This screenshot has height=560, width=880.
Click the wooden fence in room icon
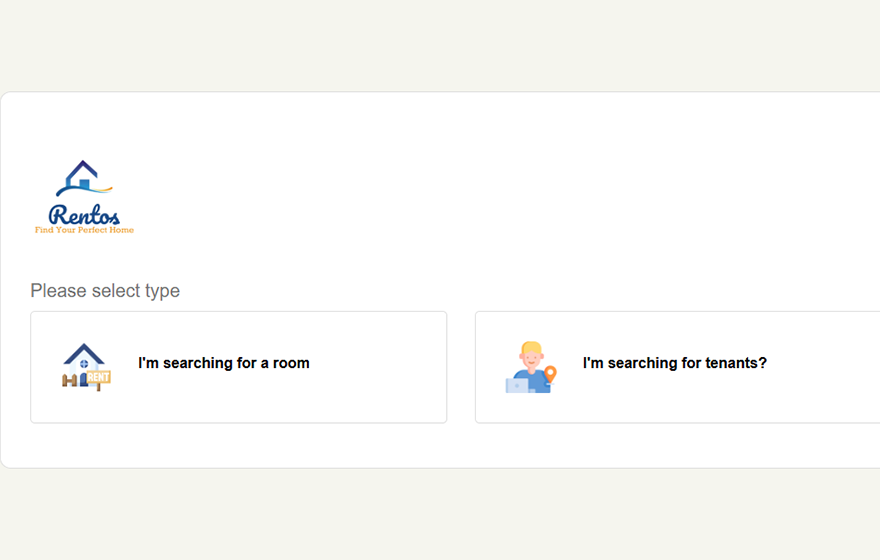pyautogui.click(x=72, y=381)
